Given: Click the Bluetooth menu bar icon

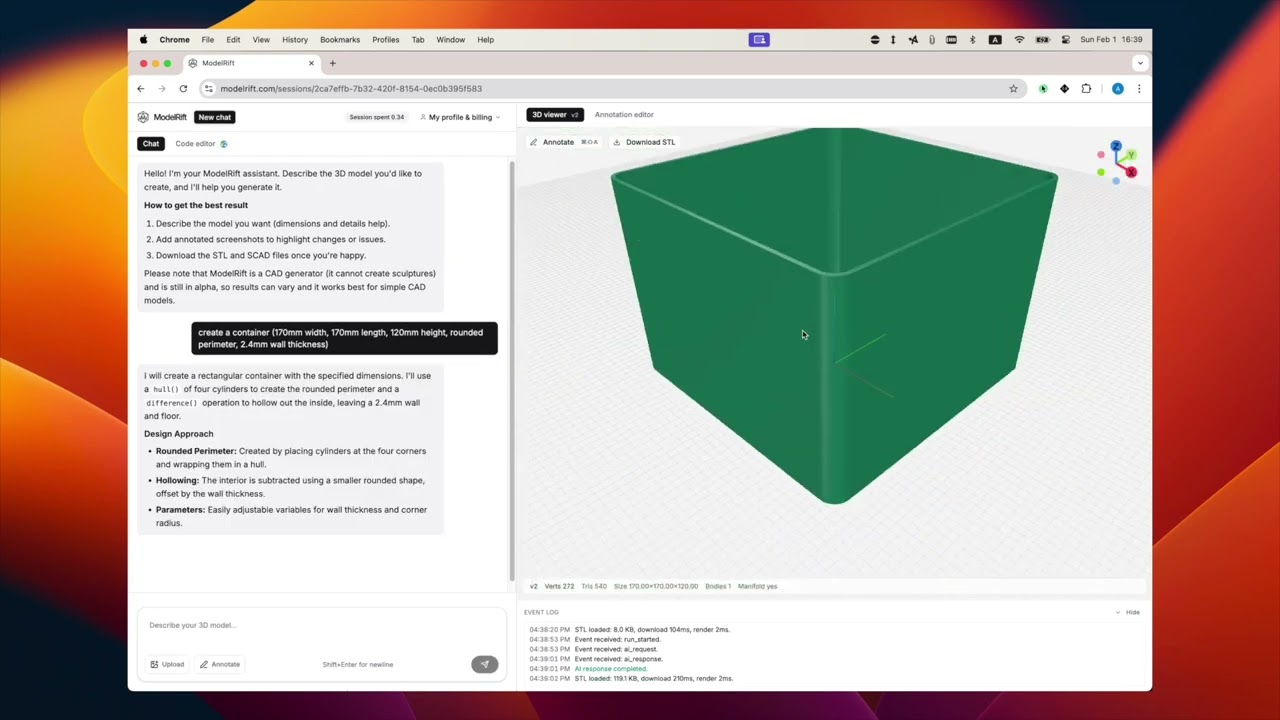Looking at the screenshot, I should 972,40.
